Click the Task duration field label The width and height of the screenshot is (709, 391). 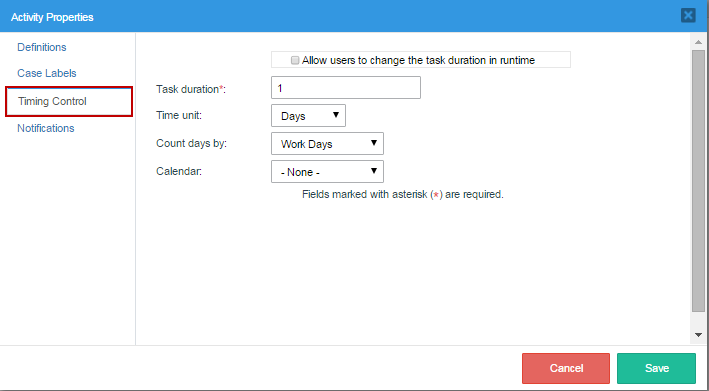coord(190,89)
